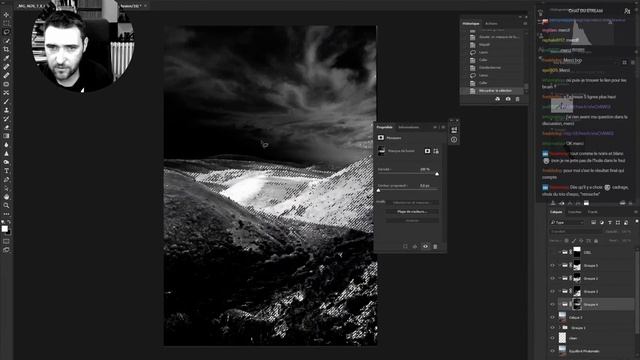Switch to the Tracés tab

592,212
